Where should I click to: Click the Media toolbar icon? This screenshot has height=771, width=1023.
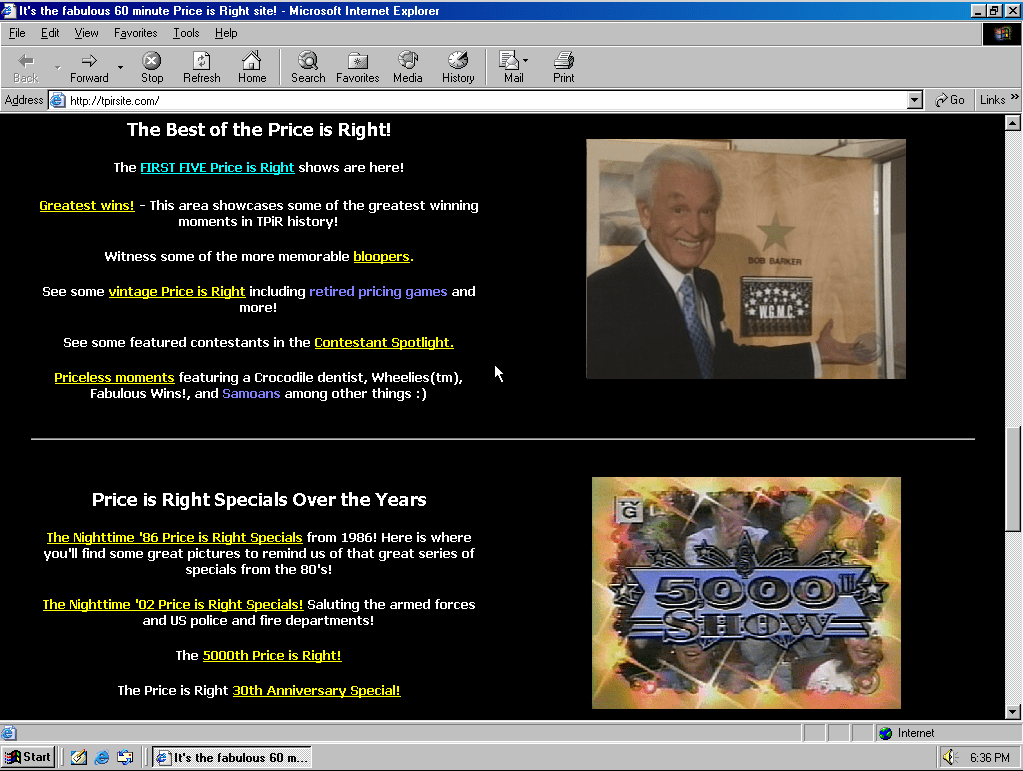pyautogui.click(x=407, y=67)
